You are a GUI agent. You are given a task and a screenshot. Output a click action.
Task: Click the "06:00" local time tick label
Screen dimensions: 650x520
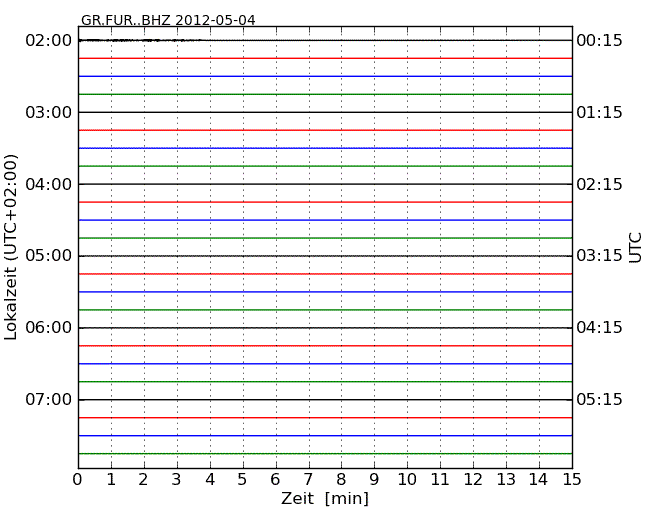[49, 328]
